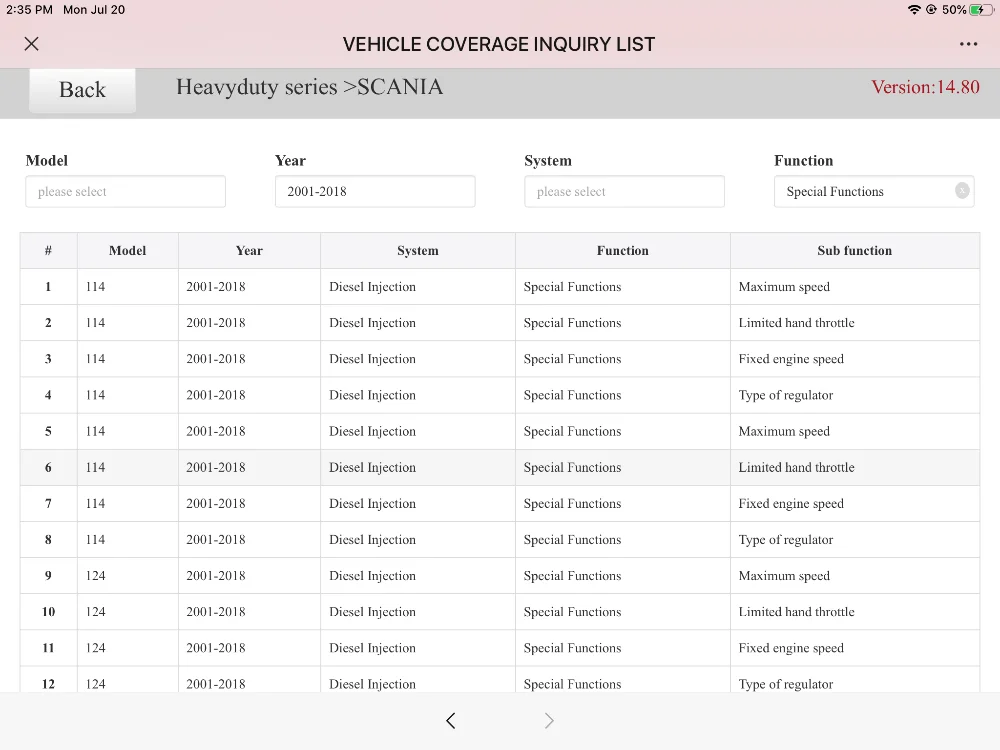Go back to the previous web page
Image resolution: width=1000 pixels, height=750 pixels.
point(450,721)
